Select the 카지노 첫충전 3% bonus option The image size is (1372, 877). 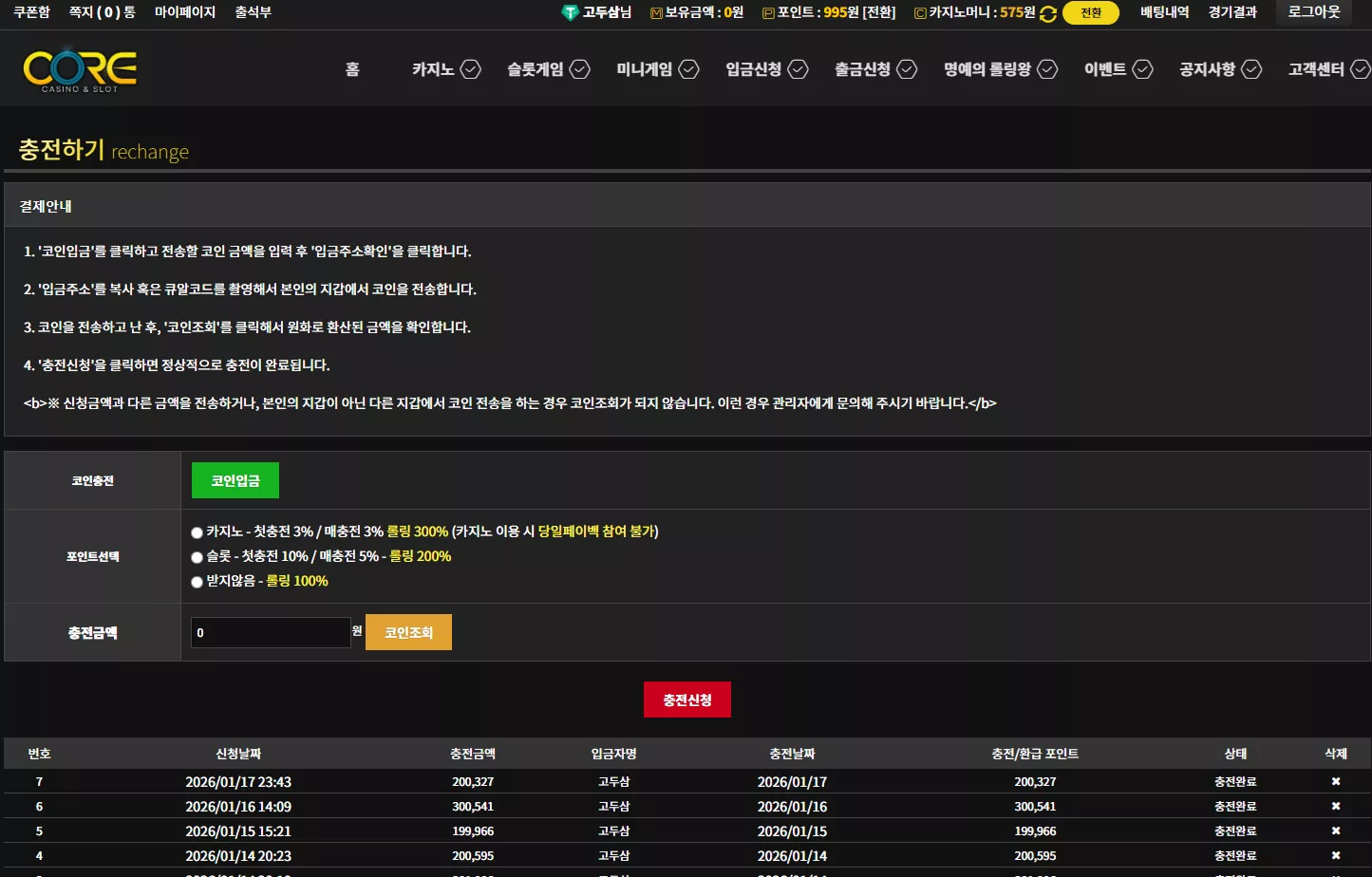(x=197, y=532)
